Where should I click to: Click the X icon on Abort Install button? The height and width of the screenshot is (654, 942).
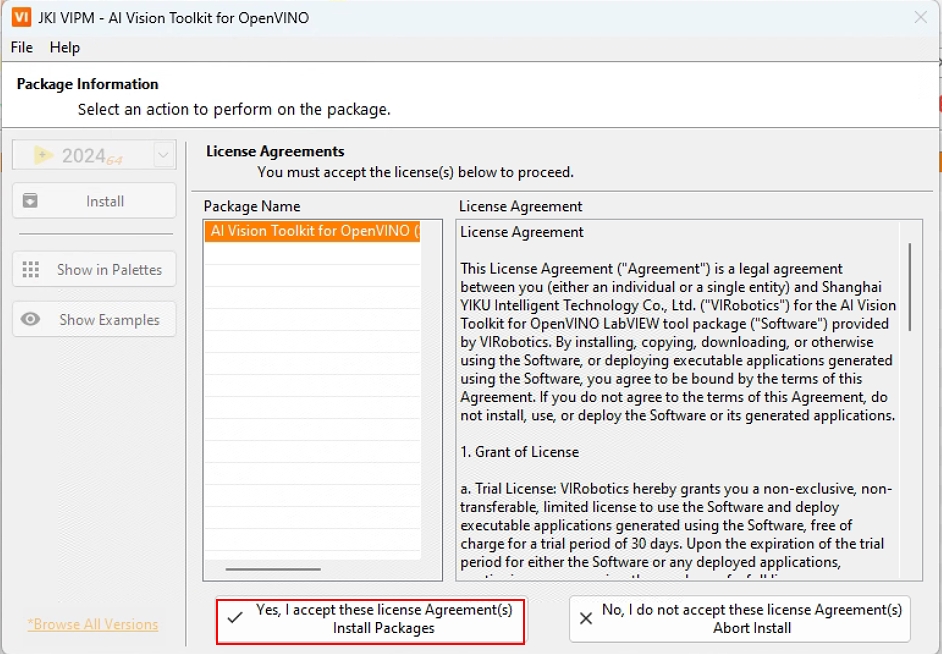[x=586, y=619]
